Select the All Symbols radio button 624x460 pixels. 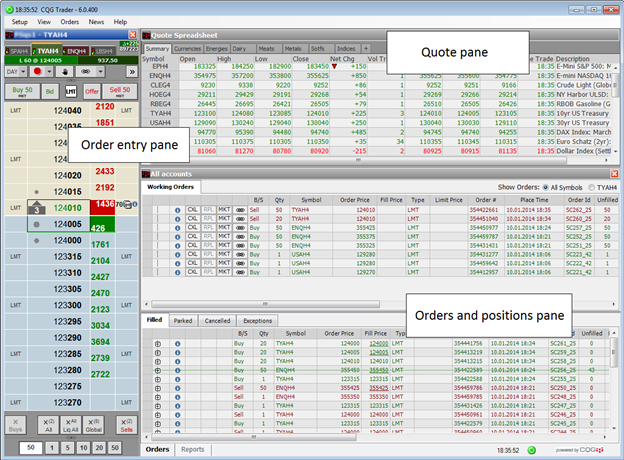click(545, 187)
